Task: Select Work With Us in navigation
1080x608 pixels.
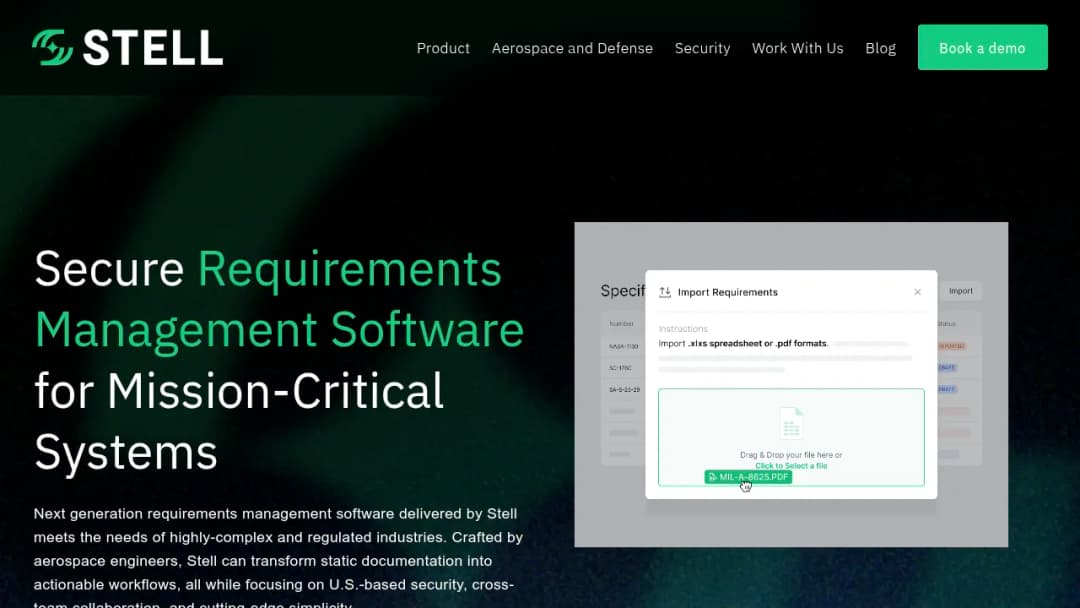Action: click(x=798, y=48)
